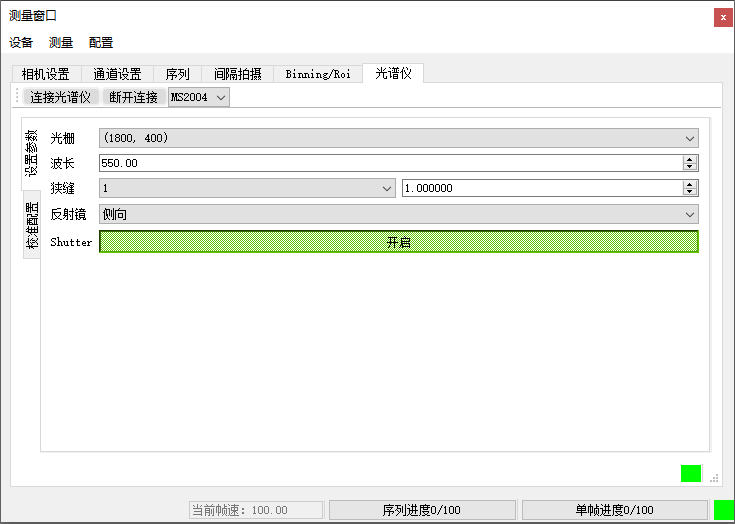
Task: Click the 连接光谱仪 button
Action: click(60, 97)
